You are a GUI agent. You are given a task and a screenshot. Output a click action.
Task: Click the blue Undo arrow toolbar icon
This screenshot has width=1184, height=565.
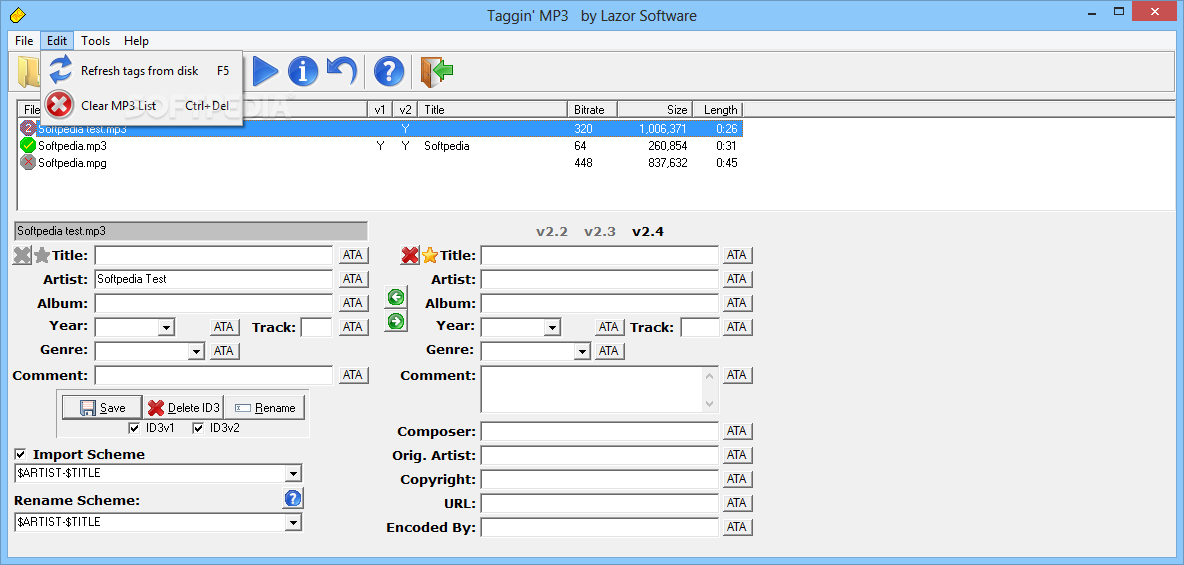tap(341, 71)
